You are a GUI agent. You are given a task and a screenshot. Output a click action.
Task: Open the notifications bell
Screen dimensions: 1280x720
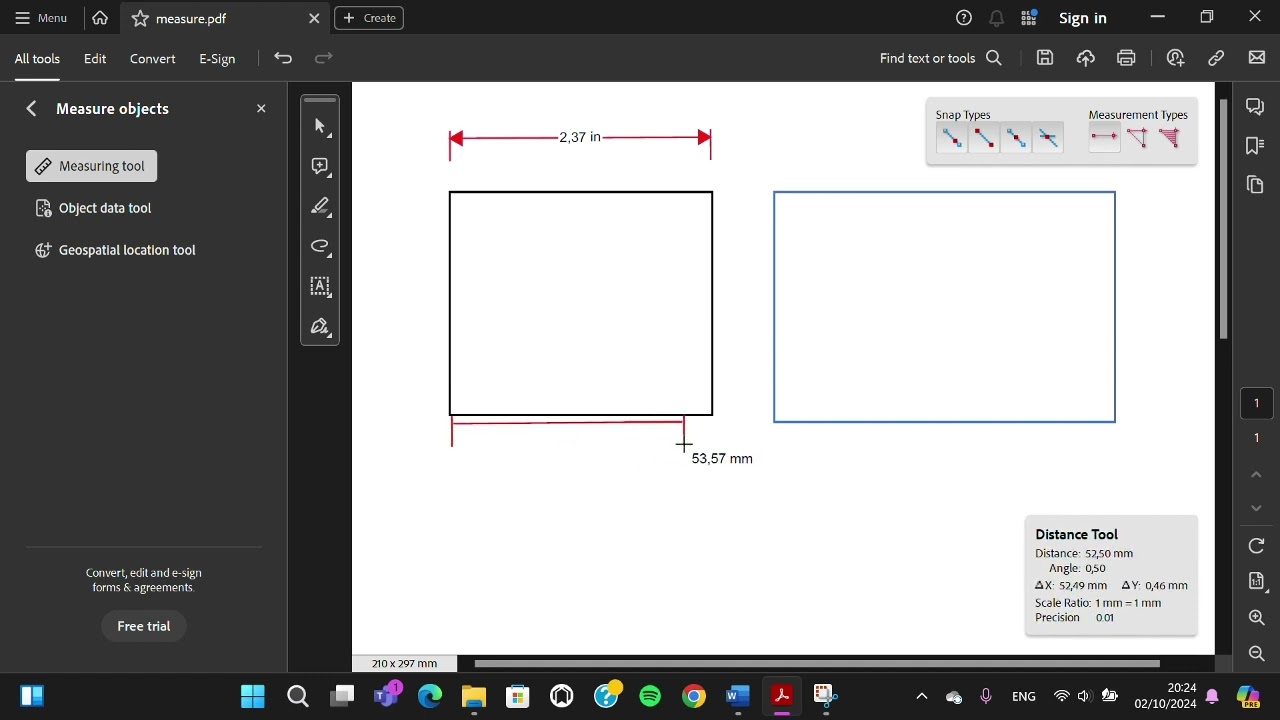pos(997,18)
